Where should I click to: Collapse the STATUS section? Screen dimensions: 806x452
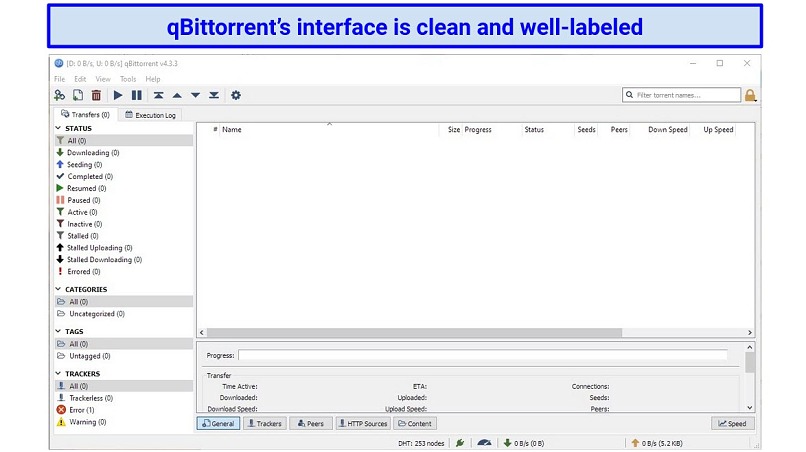[58, 128]
